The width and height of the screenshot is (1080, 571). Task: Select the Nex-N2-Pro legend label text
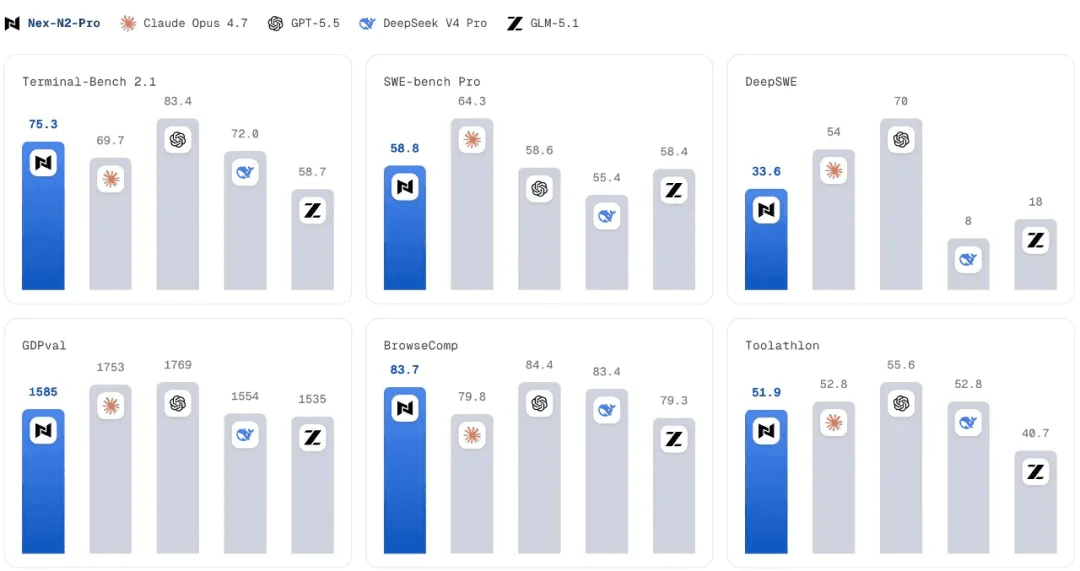(x=63, y=23)
